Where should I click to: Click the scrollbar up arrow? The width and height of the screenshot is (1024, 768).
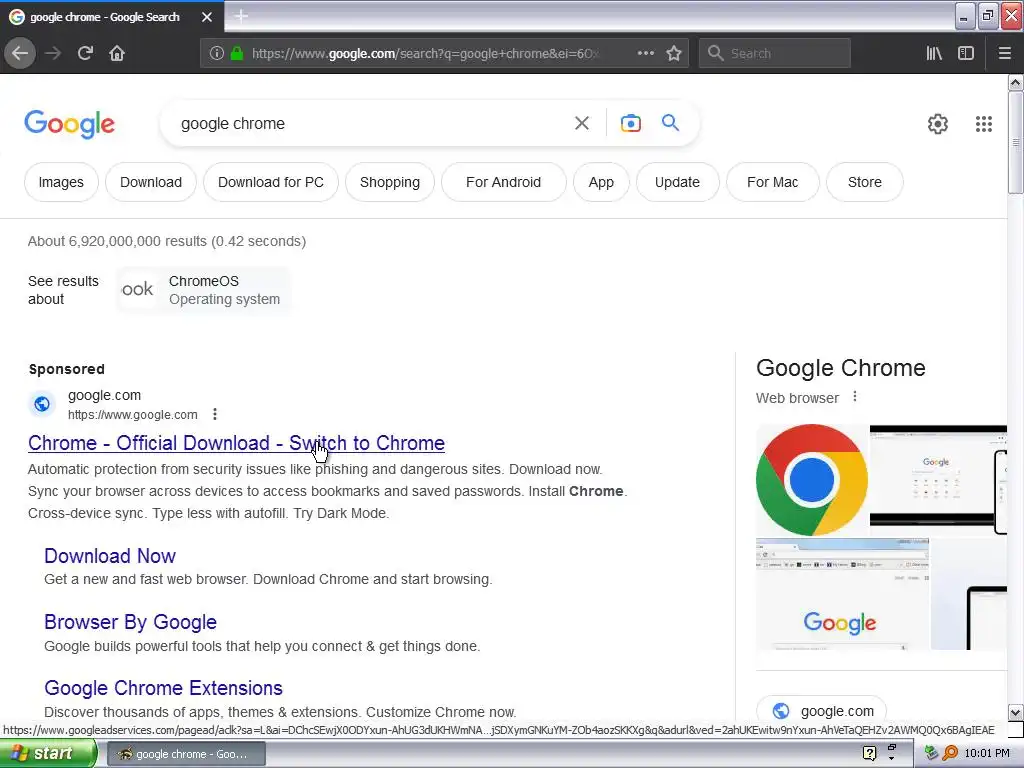(x=1015, y=83)
